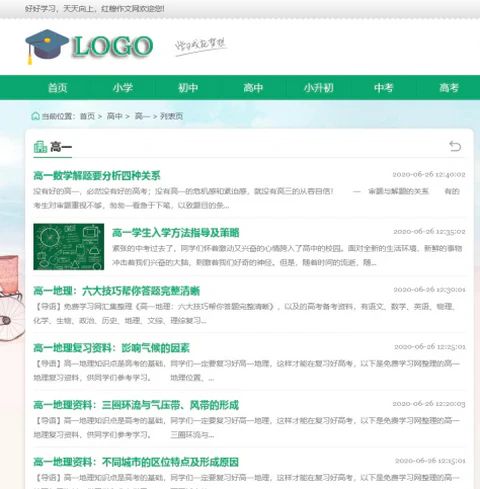Open article 高一地理复习资料：影响气候的因素

click(112, 348)
